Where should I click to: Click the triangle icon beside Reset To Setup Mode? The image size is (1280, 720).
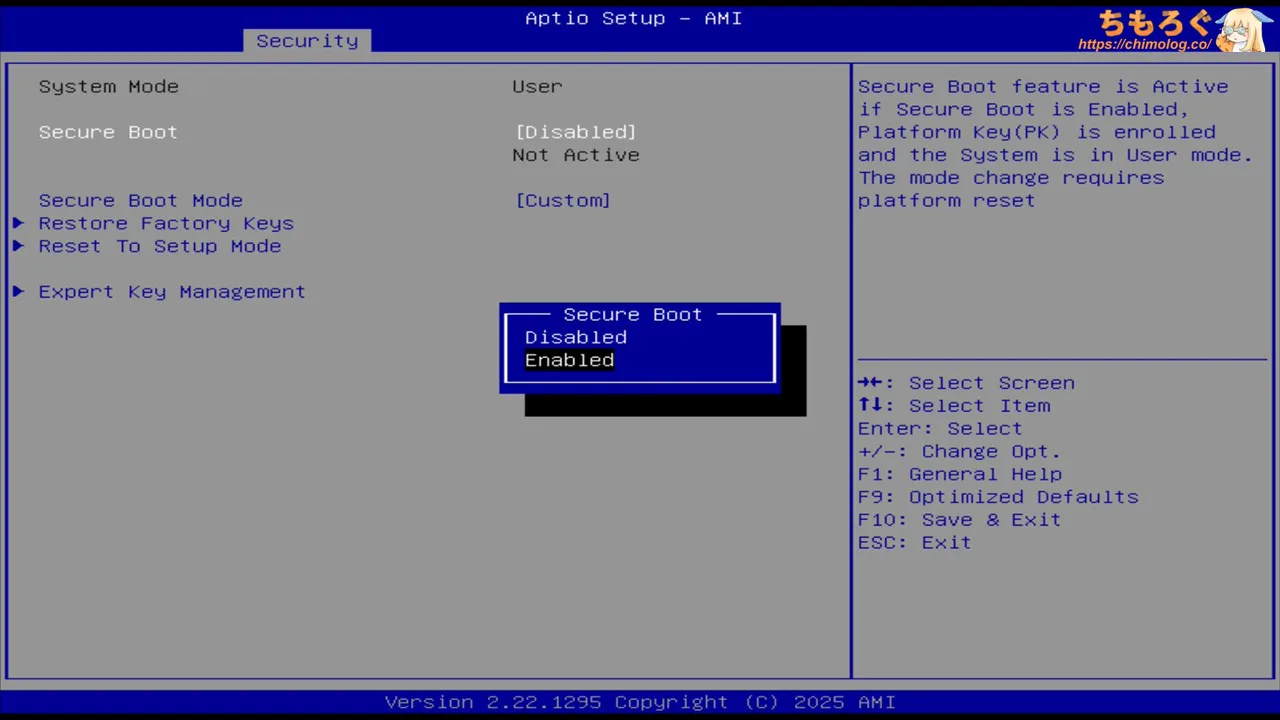pos(18,246)
